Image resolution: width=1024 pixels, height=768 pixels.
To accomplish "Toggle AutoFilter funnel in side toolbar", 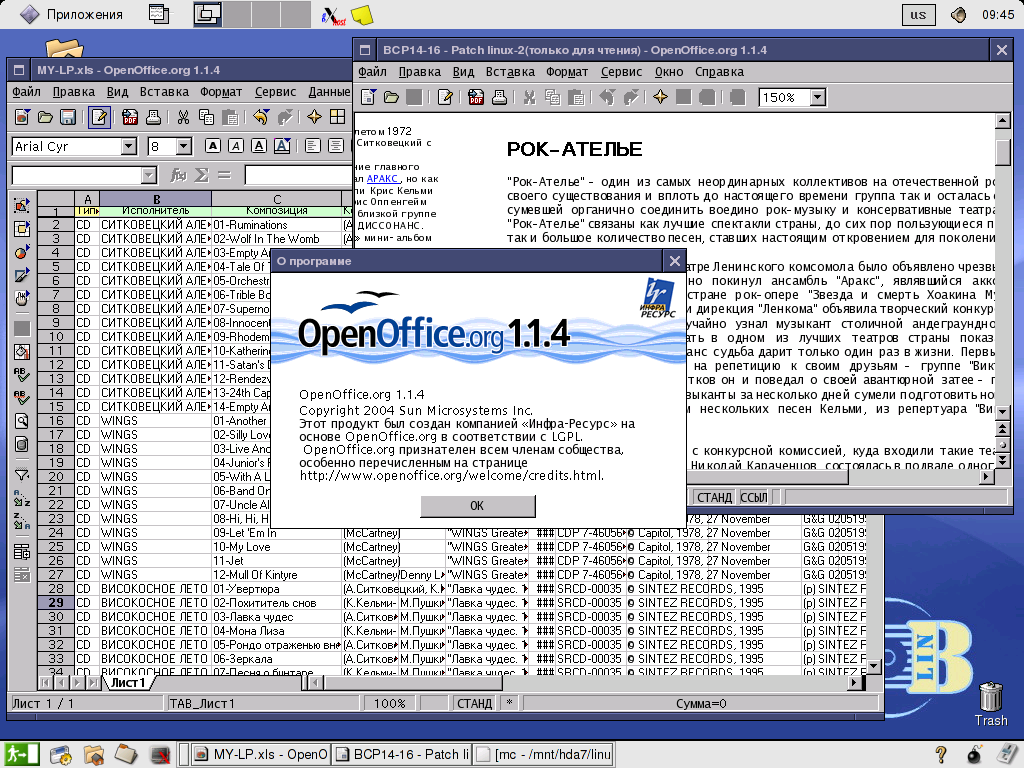I will (x=22, y=475).
